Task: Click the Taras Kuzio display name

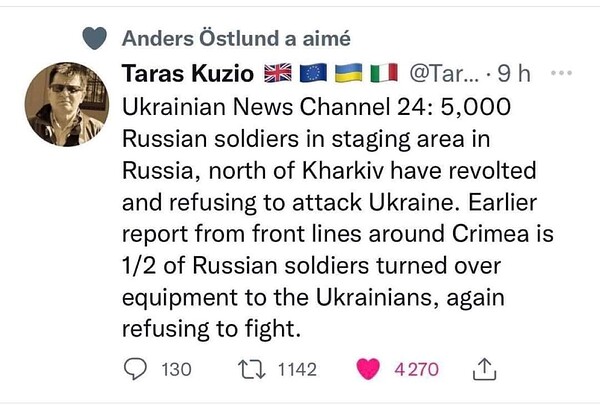Action: click(x=187, y=74)
